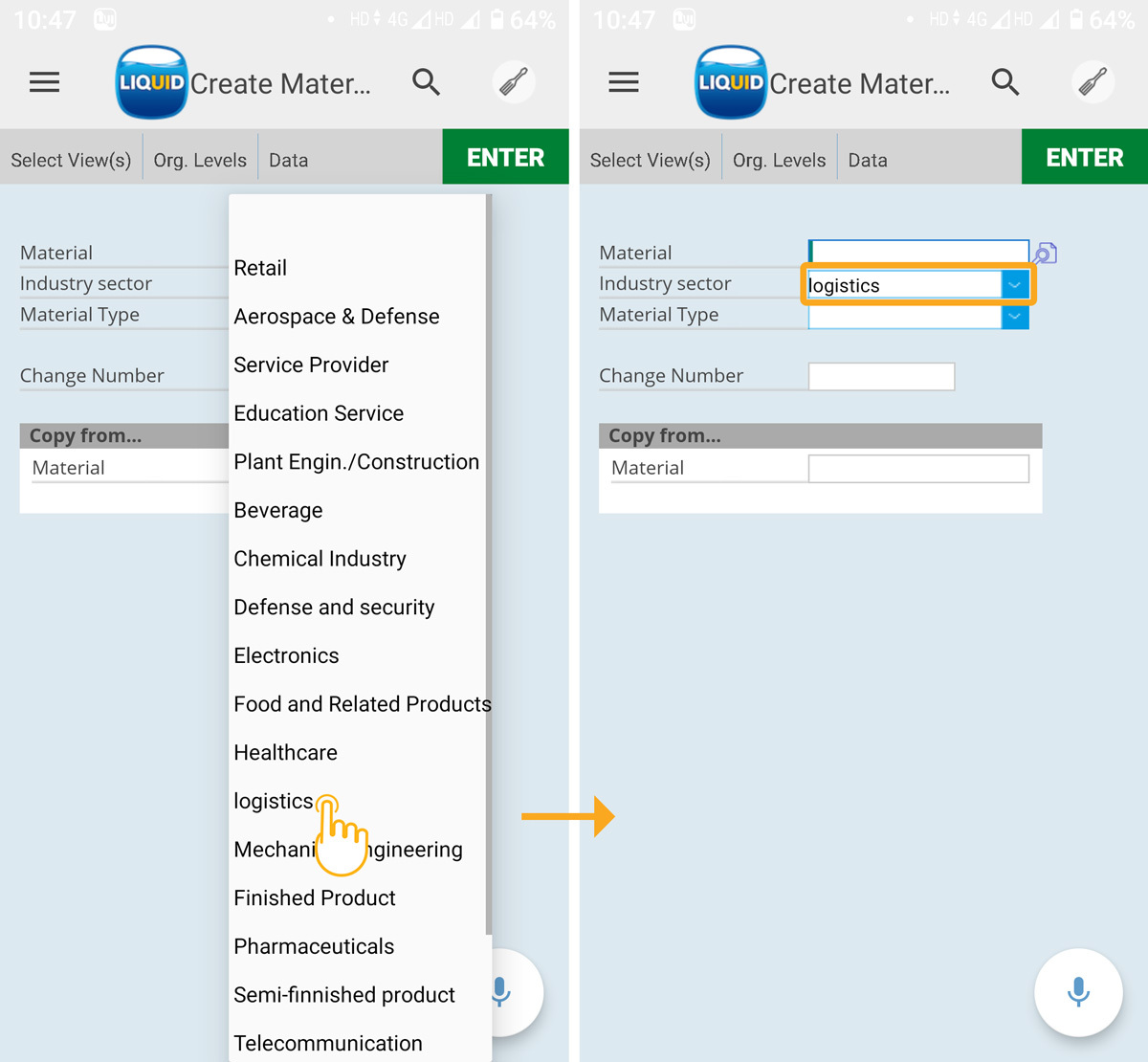Click the scrollbar of the industry list
1148x1062 pixels.
[x=489, y=564]
